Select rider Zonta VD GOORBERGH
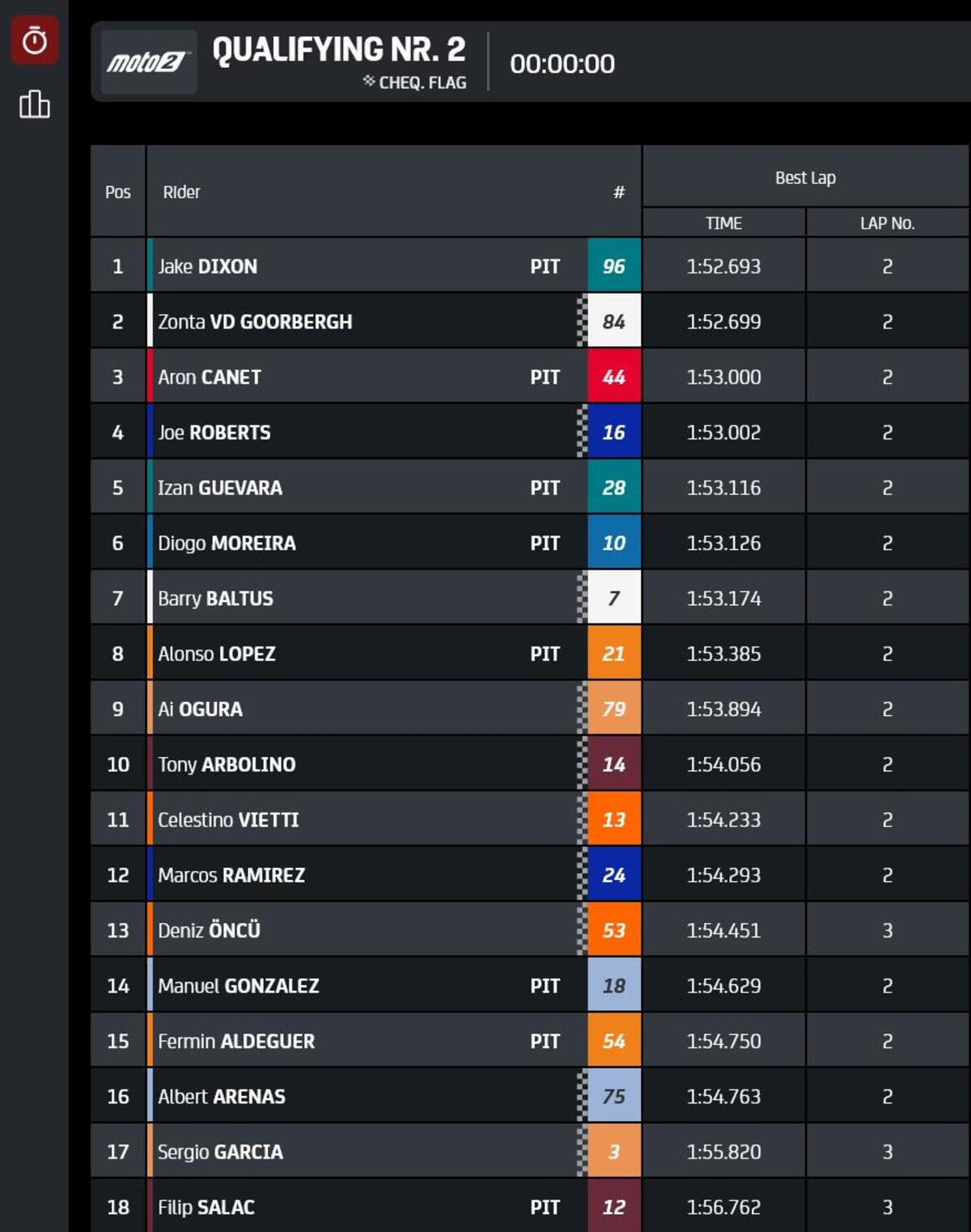Image resolution: width=971 pixels, height=1232 pixels. point(255,322)
